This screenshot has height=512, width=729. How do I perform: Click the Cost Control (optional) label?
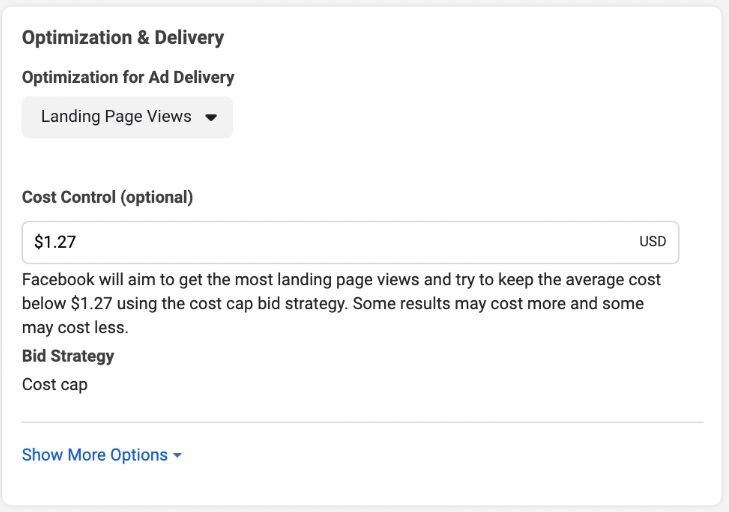pos(107,197)
